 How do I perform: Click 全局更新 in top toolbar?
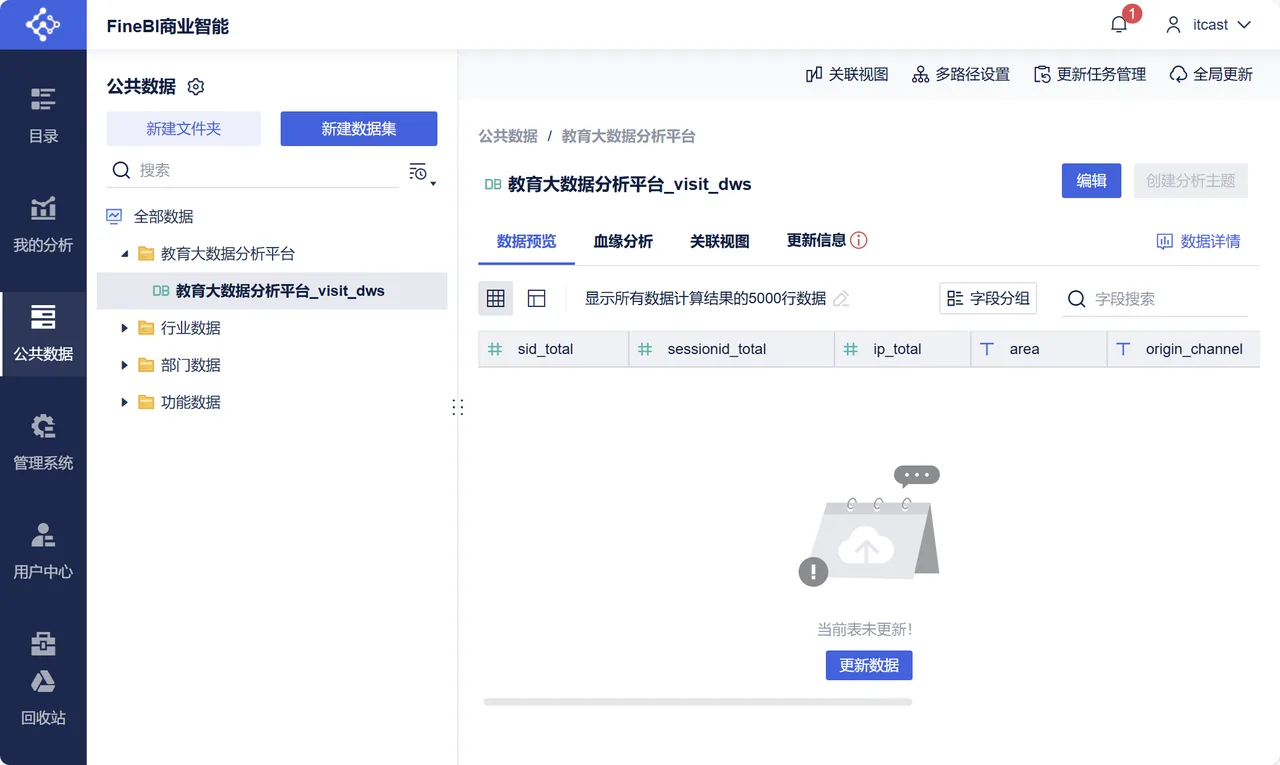(1211, 74)
